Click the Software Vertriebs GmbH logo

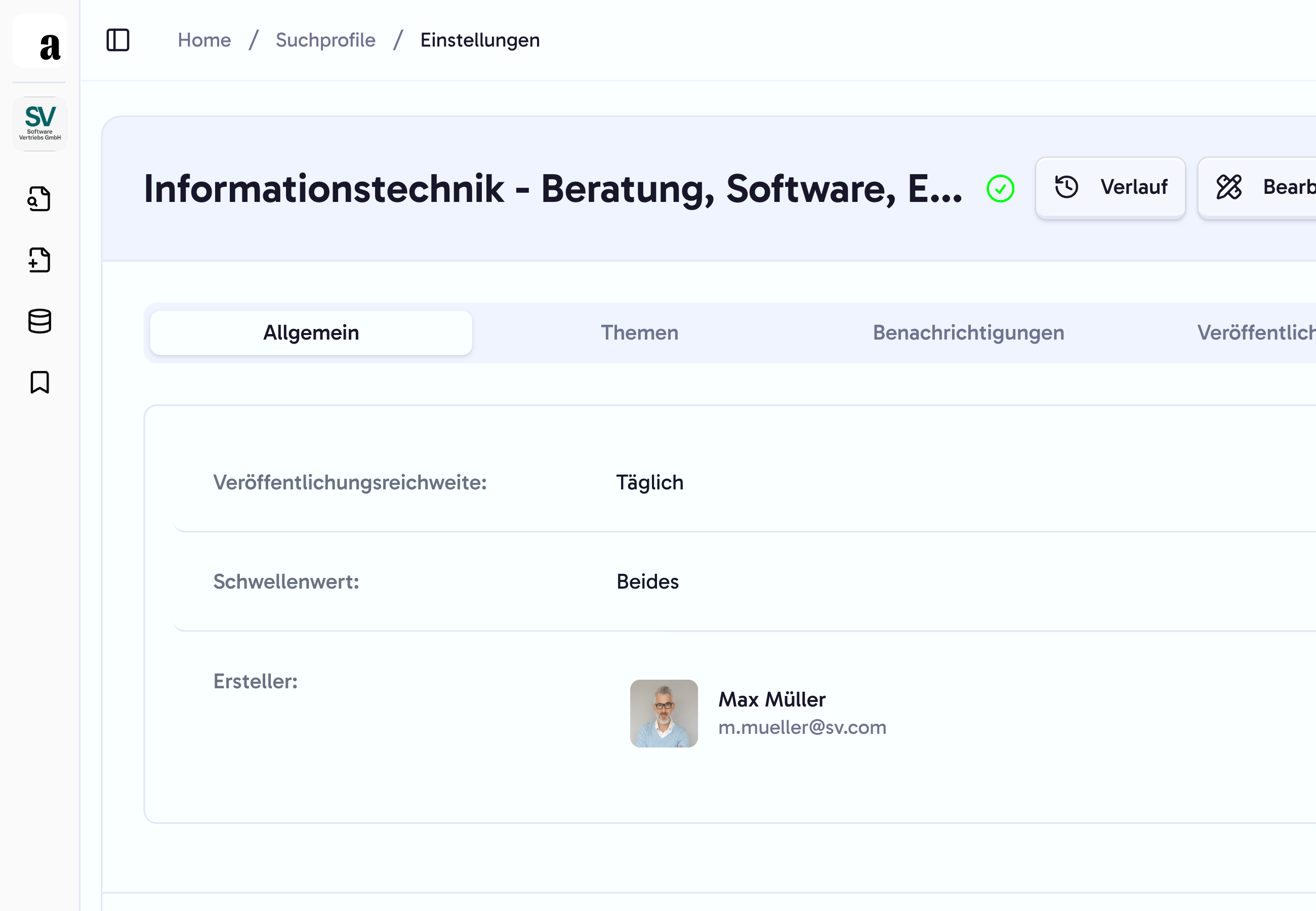point(39,123)
